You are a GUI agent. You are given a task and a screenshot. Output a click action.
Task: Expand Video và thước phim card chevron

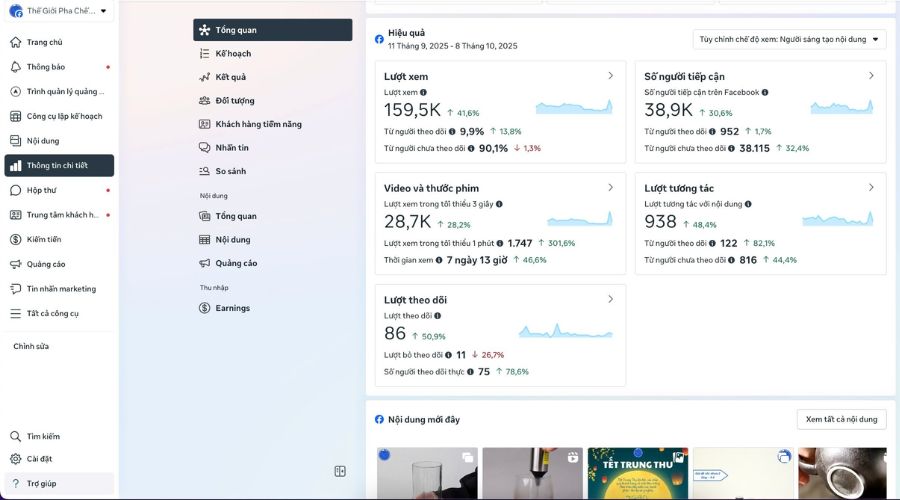point(610,188)
